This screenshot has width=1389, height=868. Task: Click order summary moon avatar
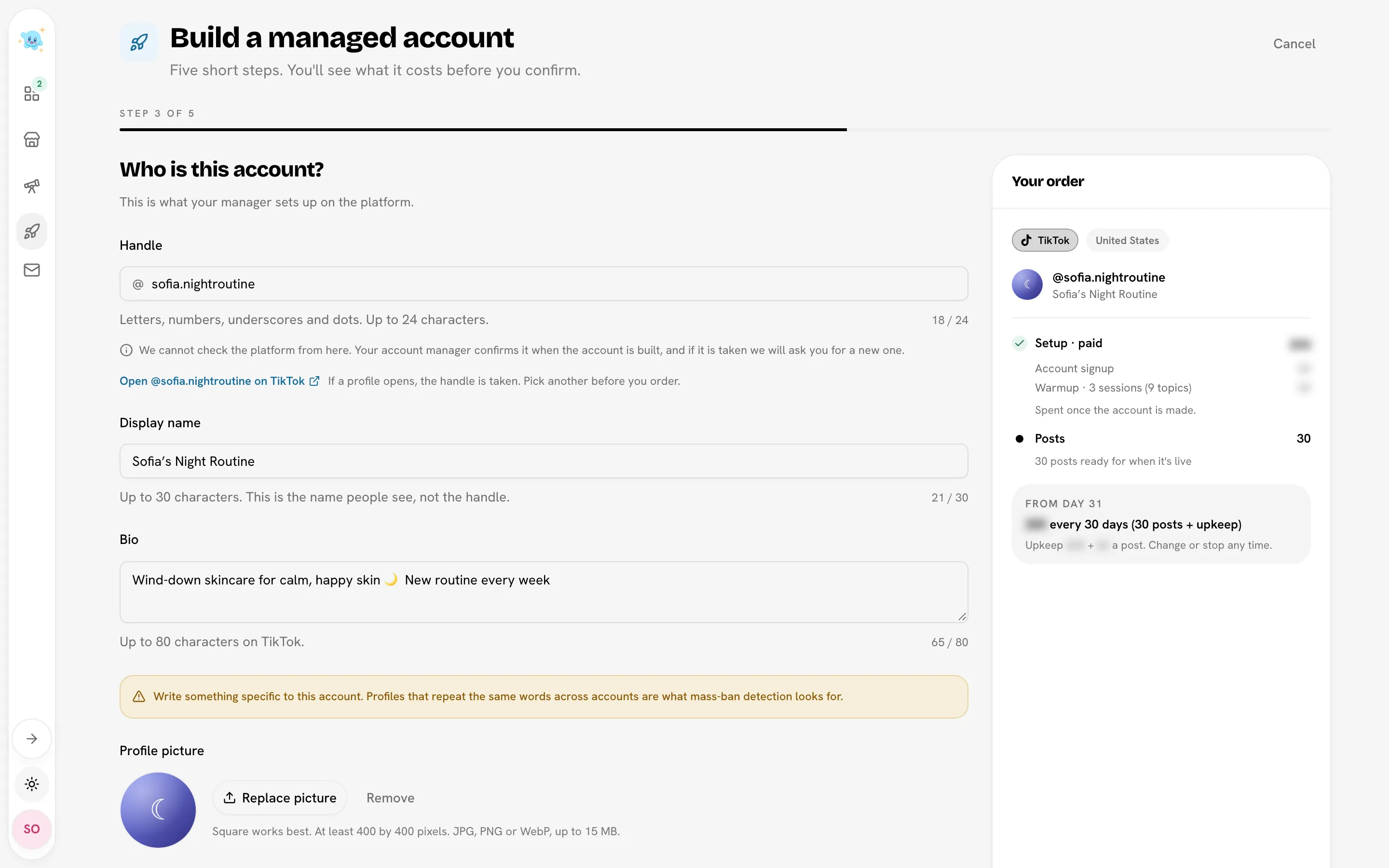(1027, 285)
